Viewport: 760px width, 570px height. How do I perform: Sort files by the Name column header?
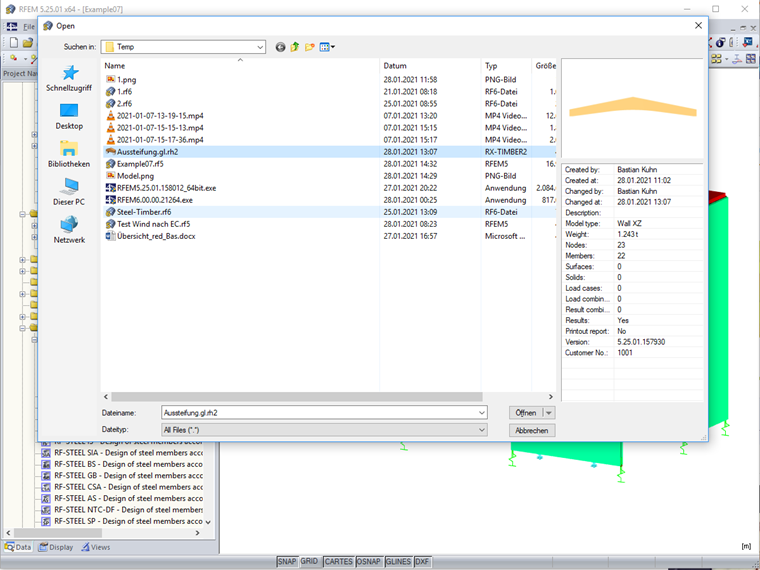[240, 66]
